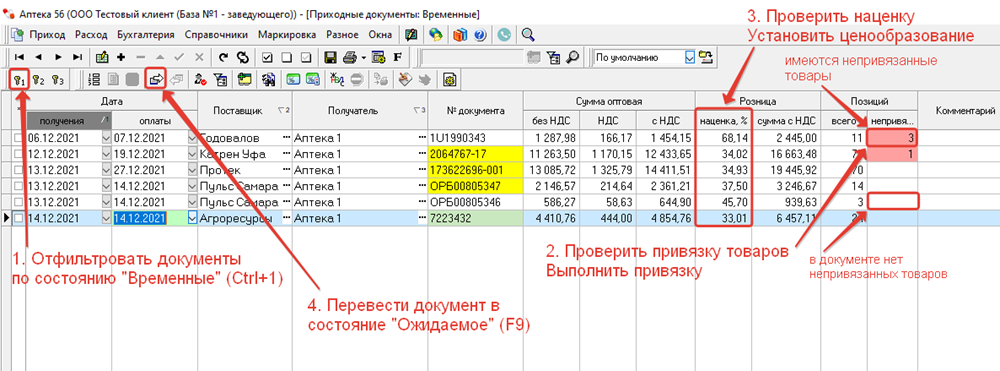Open the magnifier search icon in menu bar

point(528,34)
